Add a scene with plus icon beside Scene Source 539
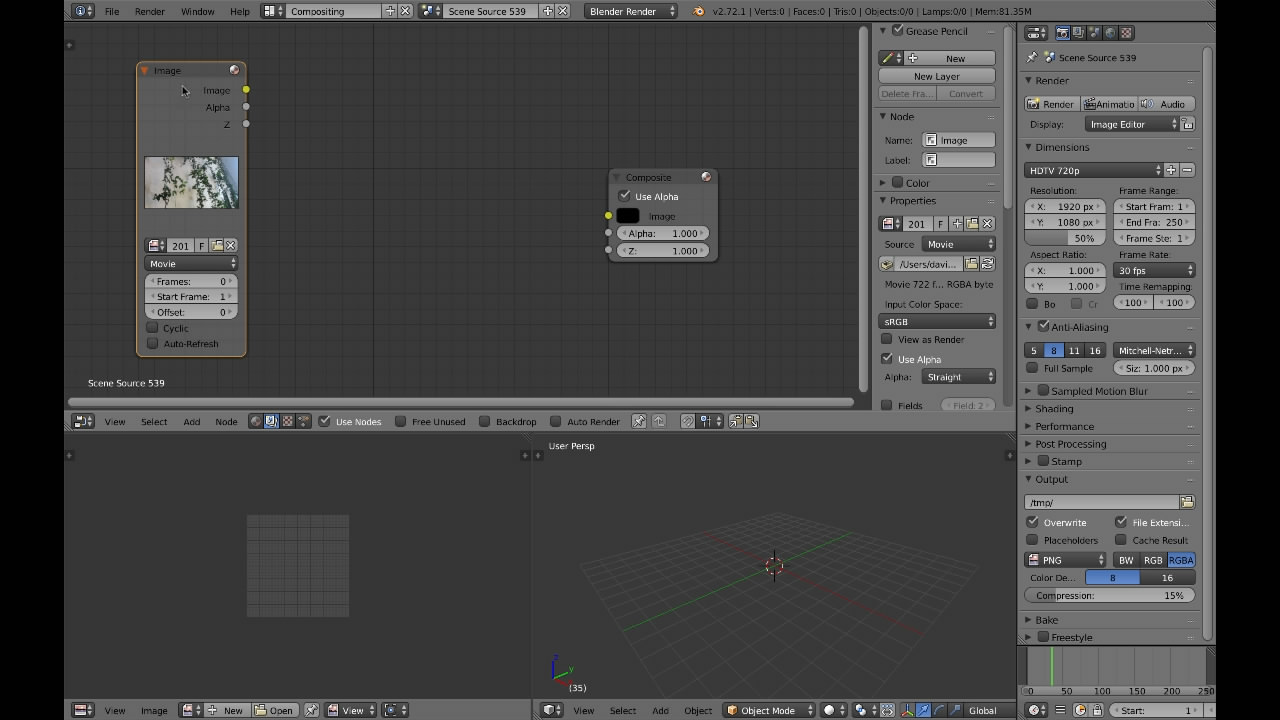1280x720 pixels. click(x=547, y=11)
